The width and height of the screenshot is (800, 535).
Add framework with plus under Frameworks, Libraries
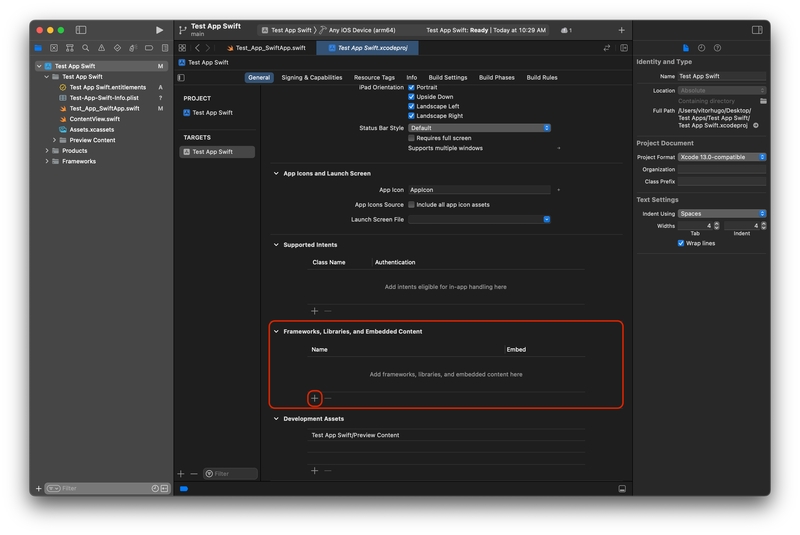(x=314, y=398)
